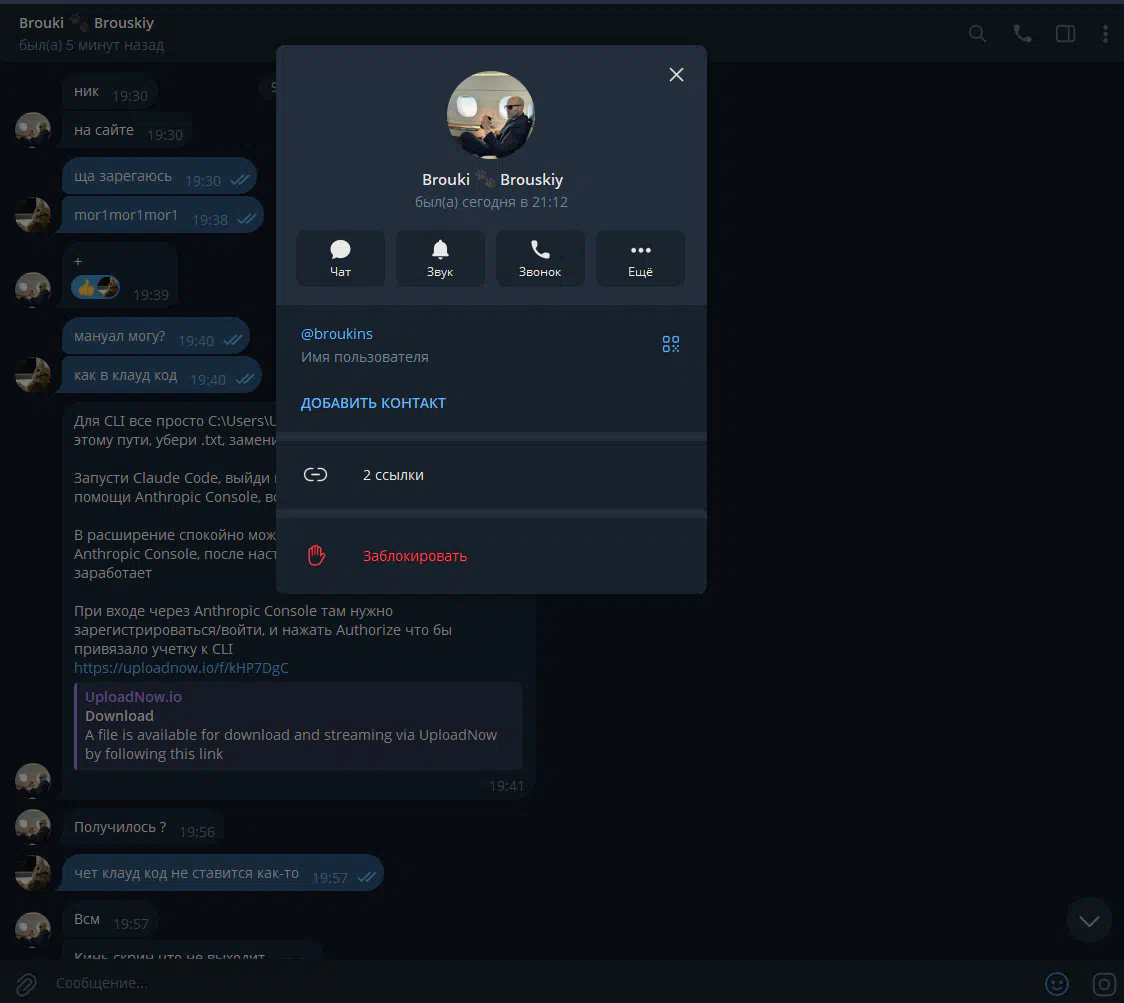Toggle the right sidebar panel icon
Image resolution: width=1124 pixels, height=1003 pixels.
(x=1065, y=33)
